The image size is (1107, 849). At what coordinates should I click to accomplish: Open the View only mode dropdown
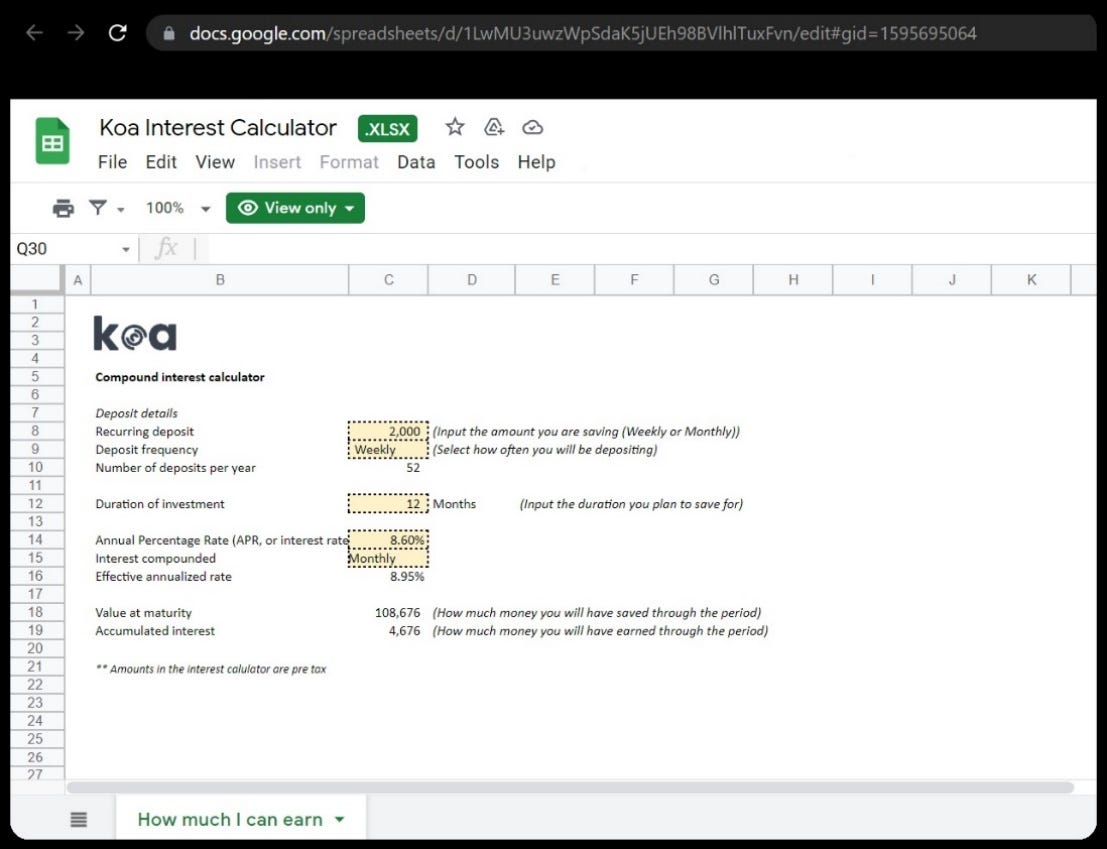295,208
